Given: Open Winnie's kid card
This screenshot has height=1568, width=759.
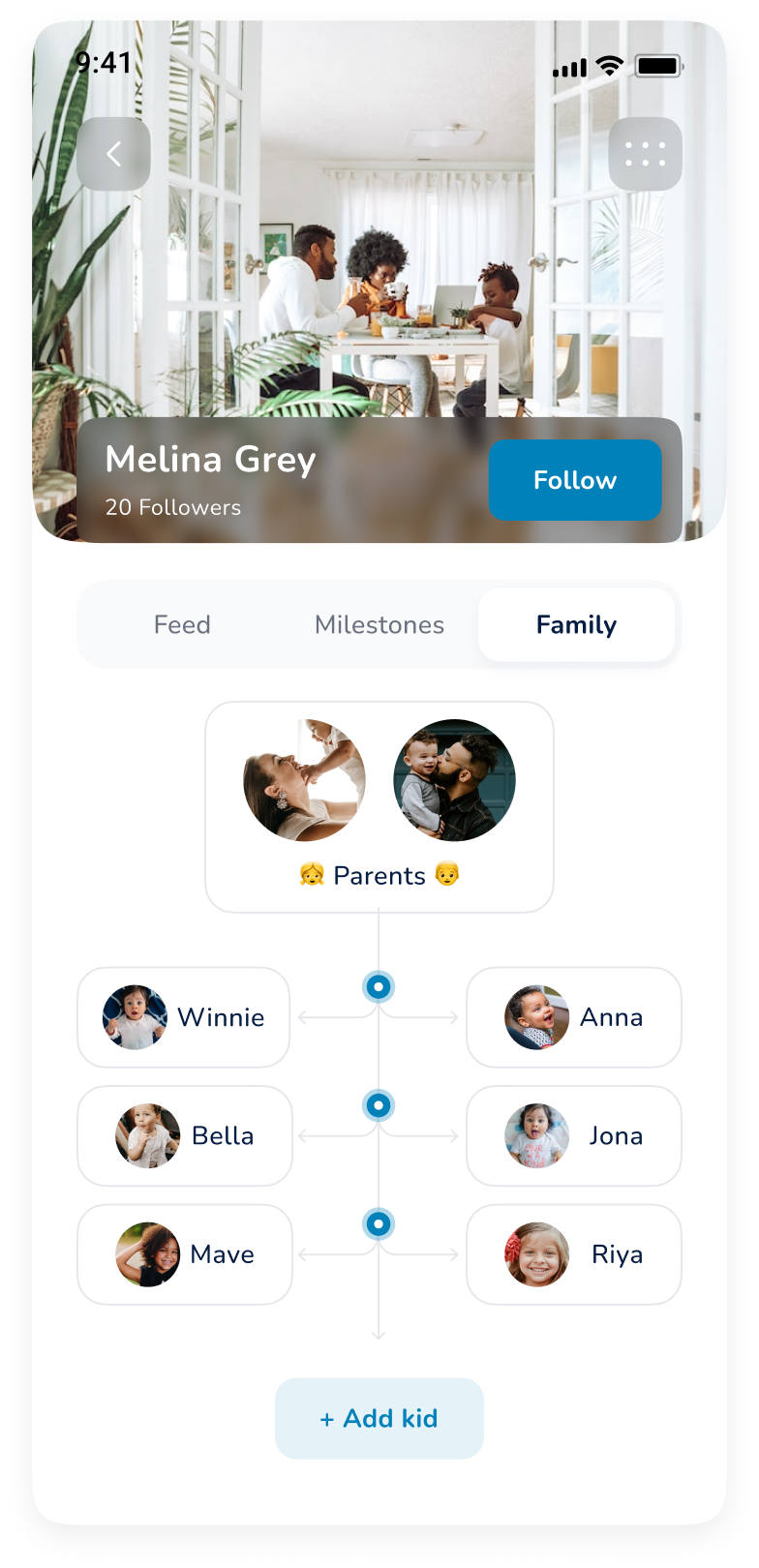Looking at the screenshot, I should (184, 1017).
